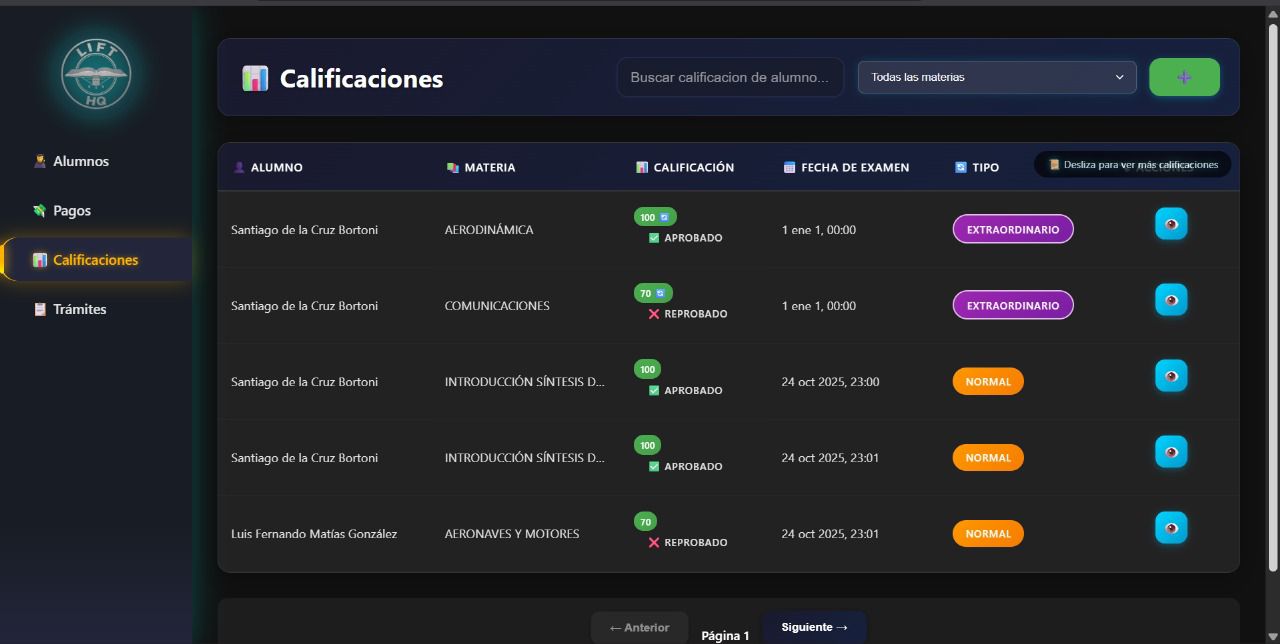Click the LIFT HQ logo

tap(96, 73)
